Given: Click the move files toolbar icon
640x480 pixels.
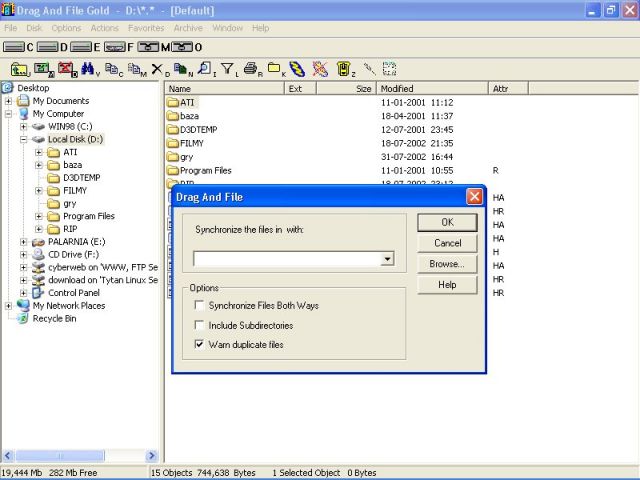Looking at the screenshot, I should coord(136,69).
